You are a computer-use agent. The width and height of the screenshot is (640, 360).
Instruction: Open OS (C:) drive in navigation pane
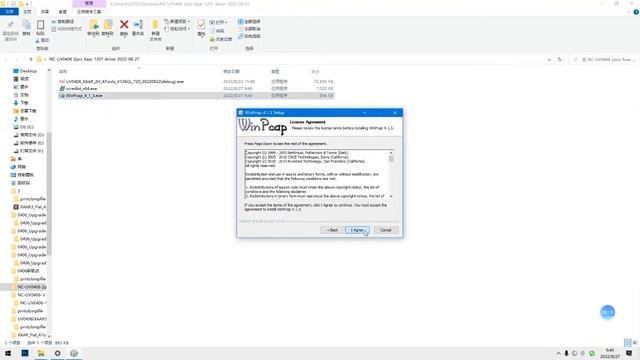(24, 127)
